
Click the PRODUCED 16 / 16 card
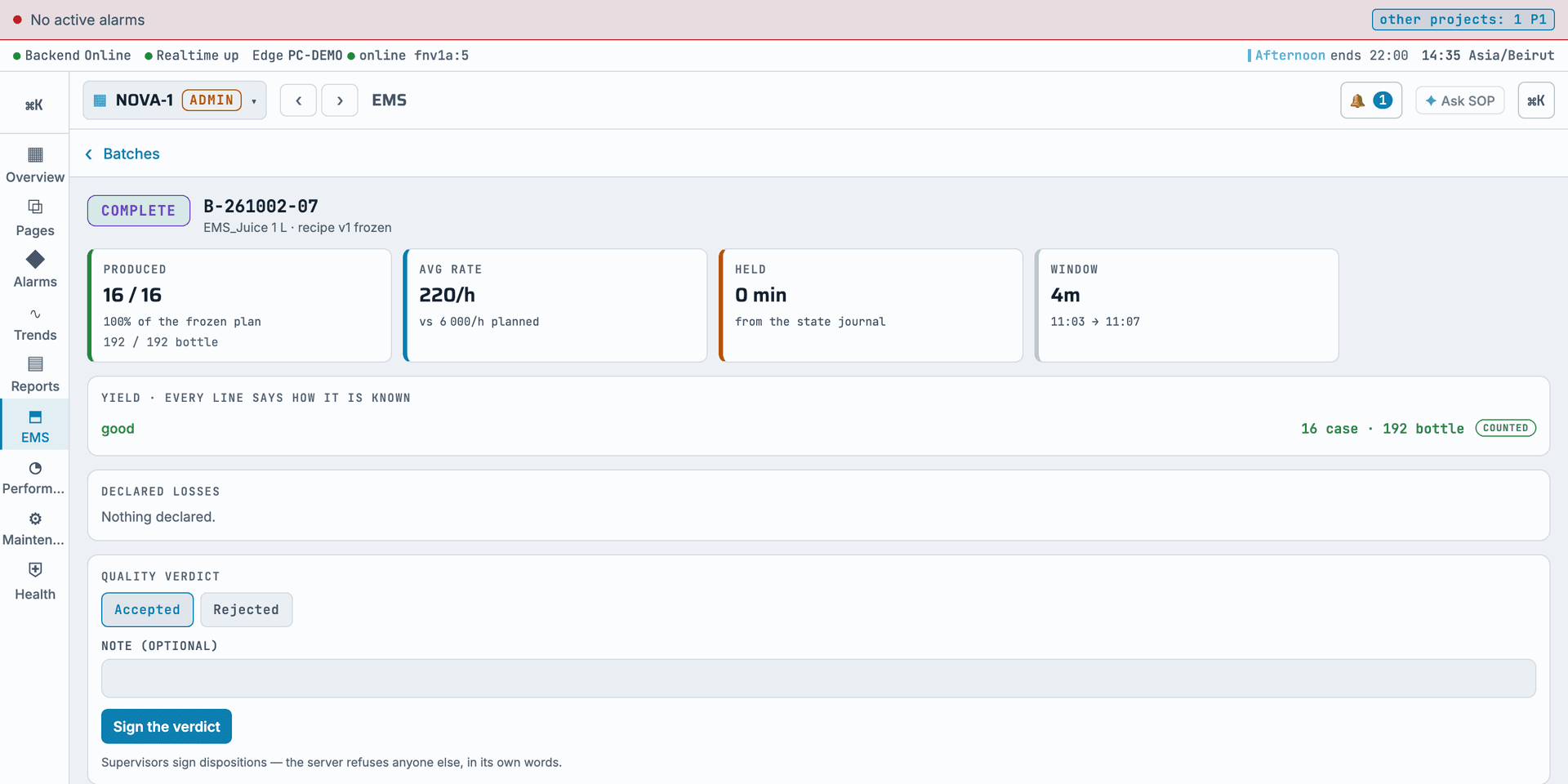pos(239,305)
